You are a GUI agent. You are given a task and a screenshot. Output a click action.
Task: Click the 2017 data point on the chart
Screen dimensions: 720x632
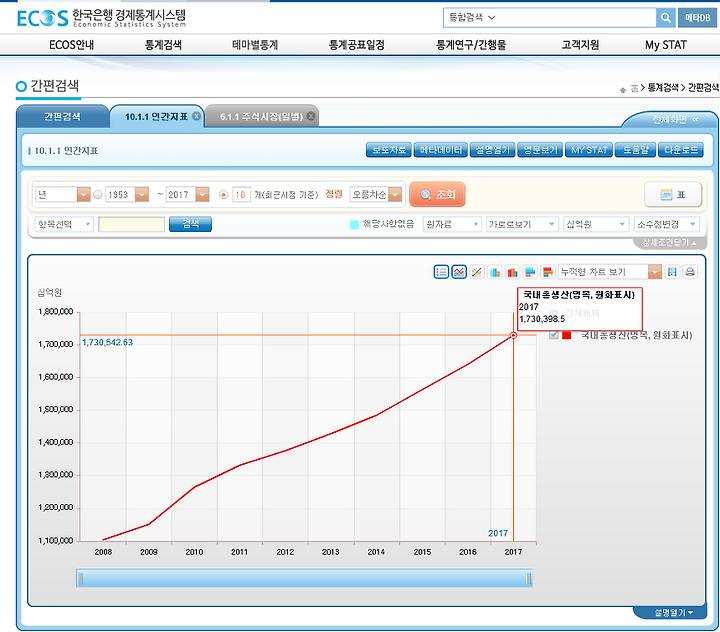[513, 335]
